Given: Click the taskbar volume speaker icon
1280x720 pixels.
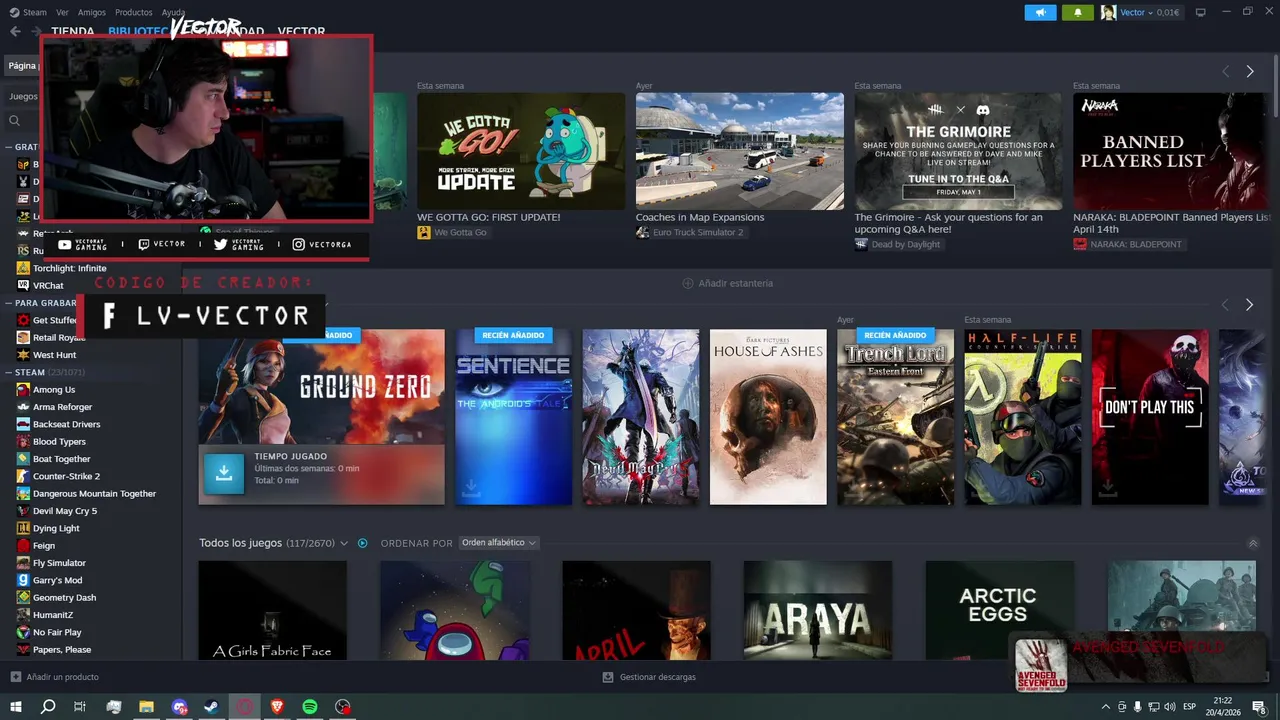Looking at the screenshot, I should coord(1171,707).
